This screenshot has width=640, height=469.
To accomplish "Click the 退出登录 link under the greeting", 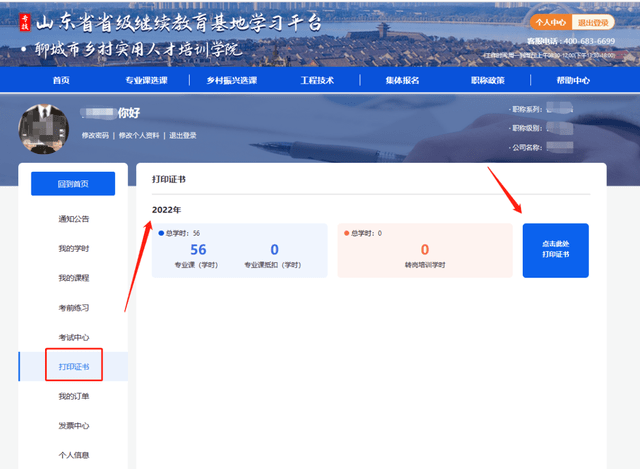I will (x=183, y=136).
